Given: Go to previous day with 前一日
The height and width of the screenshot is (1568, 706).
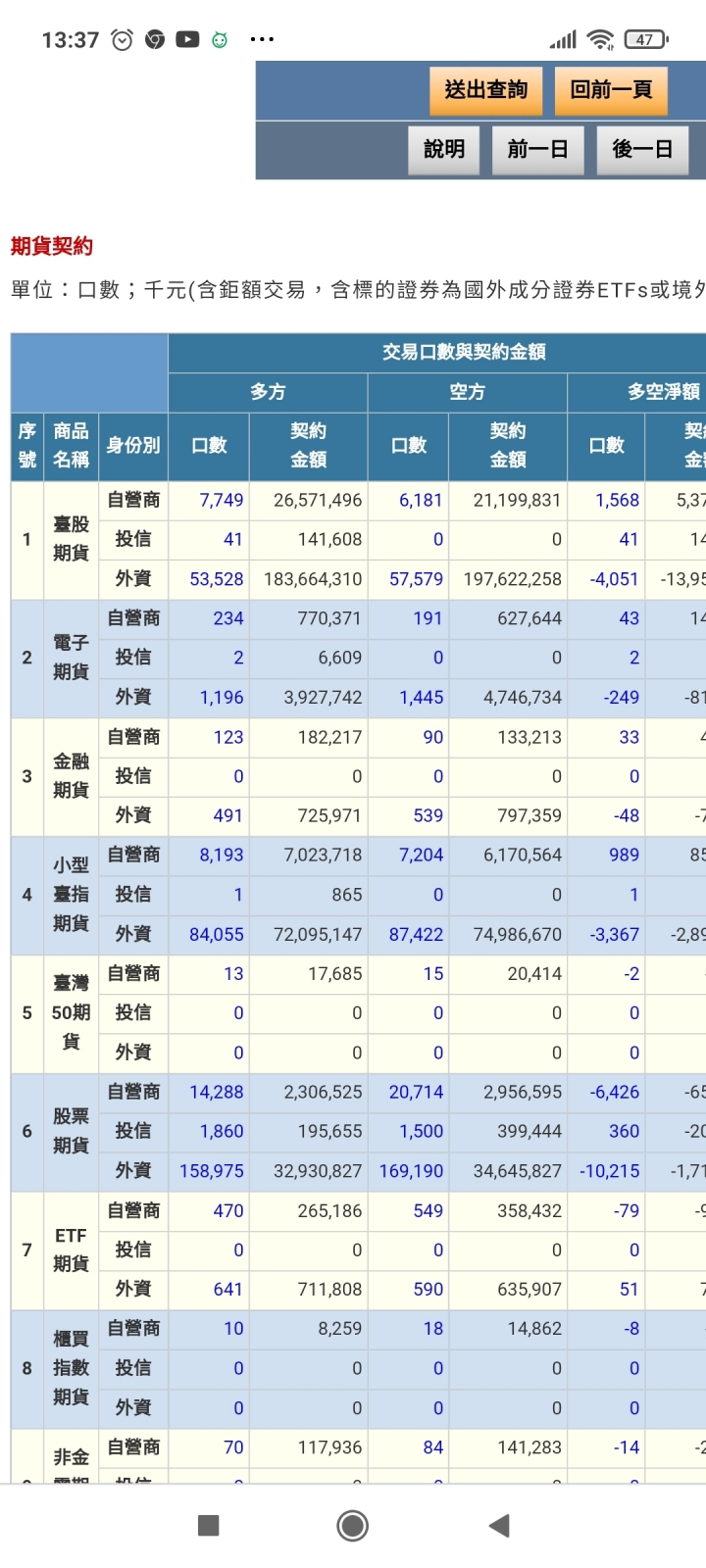Looking at the screenshot, I should (x=537, y=150).
